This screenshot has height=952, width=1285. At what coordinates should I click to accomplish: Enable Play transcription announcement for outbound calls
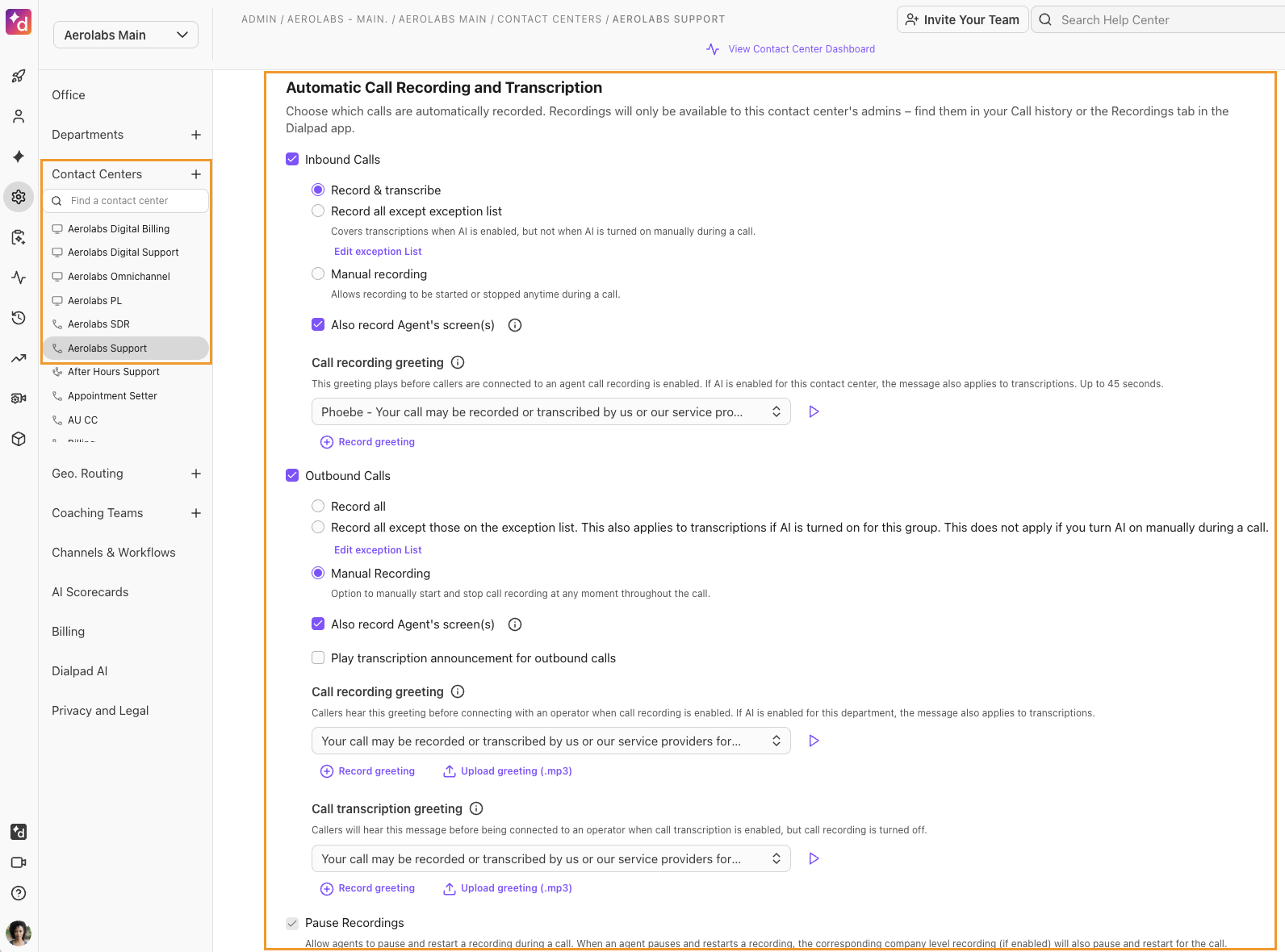point(318,658)
